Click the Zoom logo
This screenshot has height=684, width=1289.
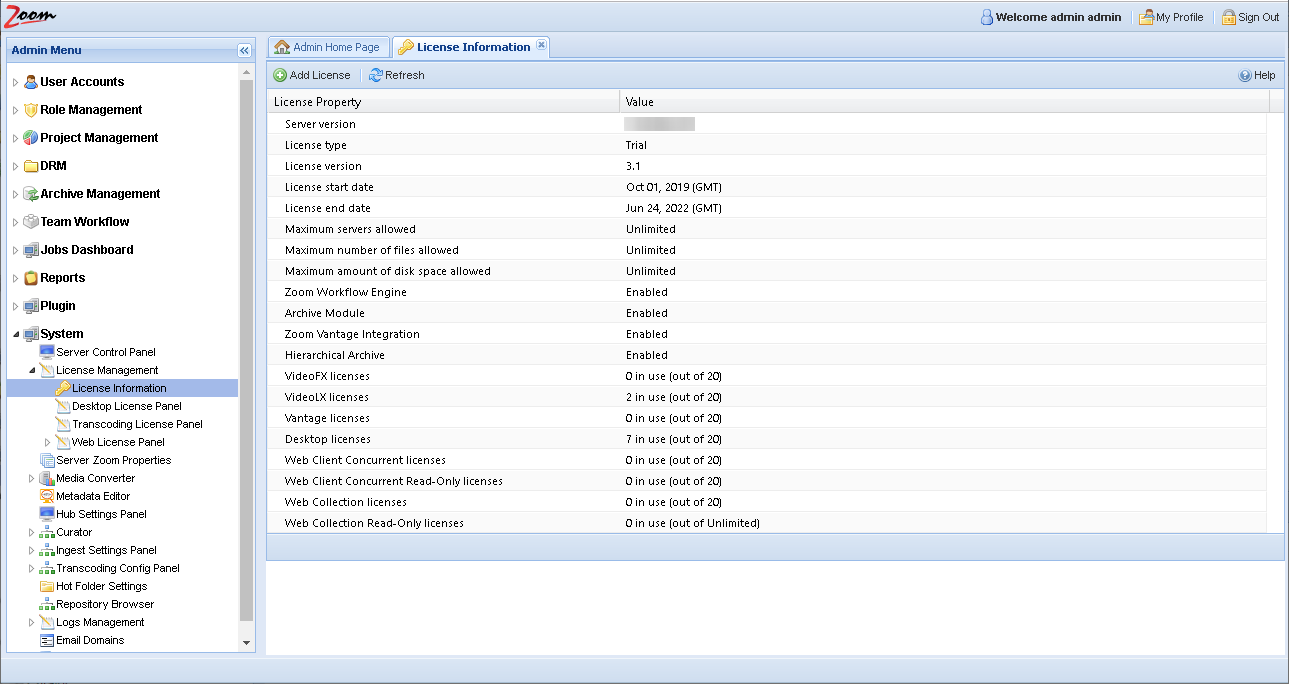click(30, 17)
